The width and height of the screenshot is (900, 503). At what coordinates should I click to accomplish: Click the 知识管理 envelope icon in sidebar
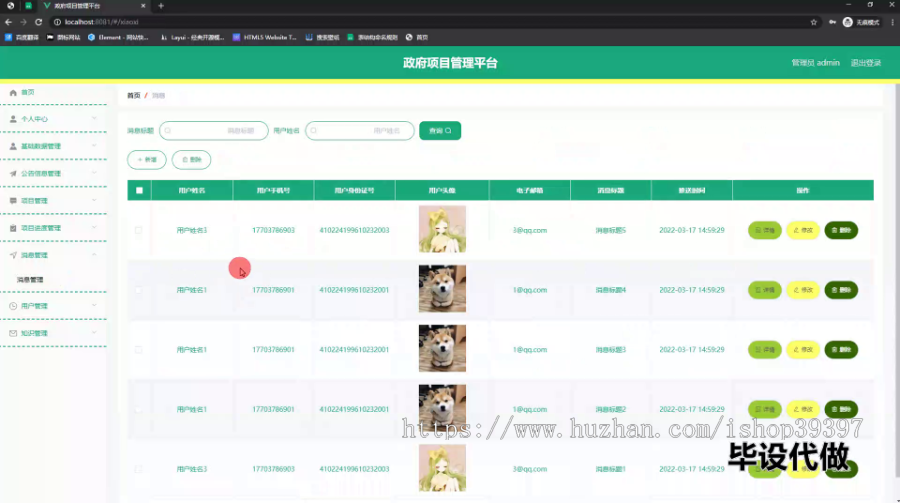click(x=13, y=333)
